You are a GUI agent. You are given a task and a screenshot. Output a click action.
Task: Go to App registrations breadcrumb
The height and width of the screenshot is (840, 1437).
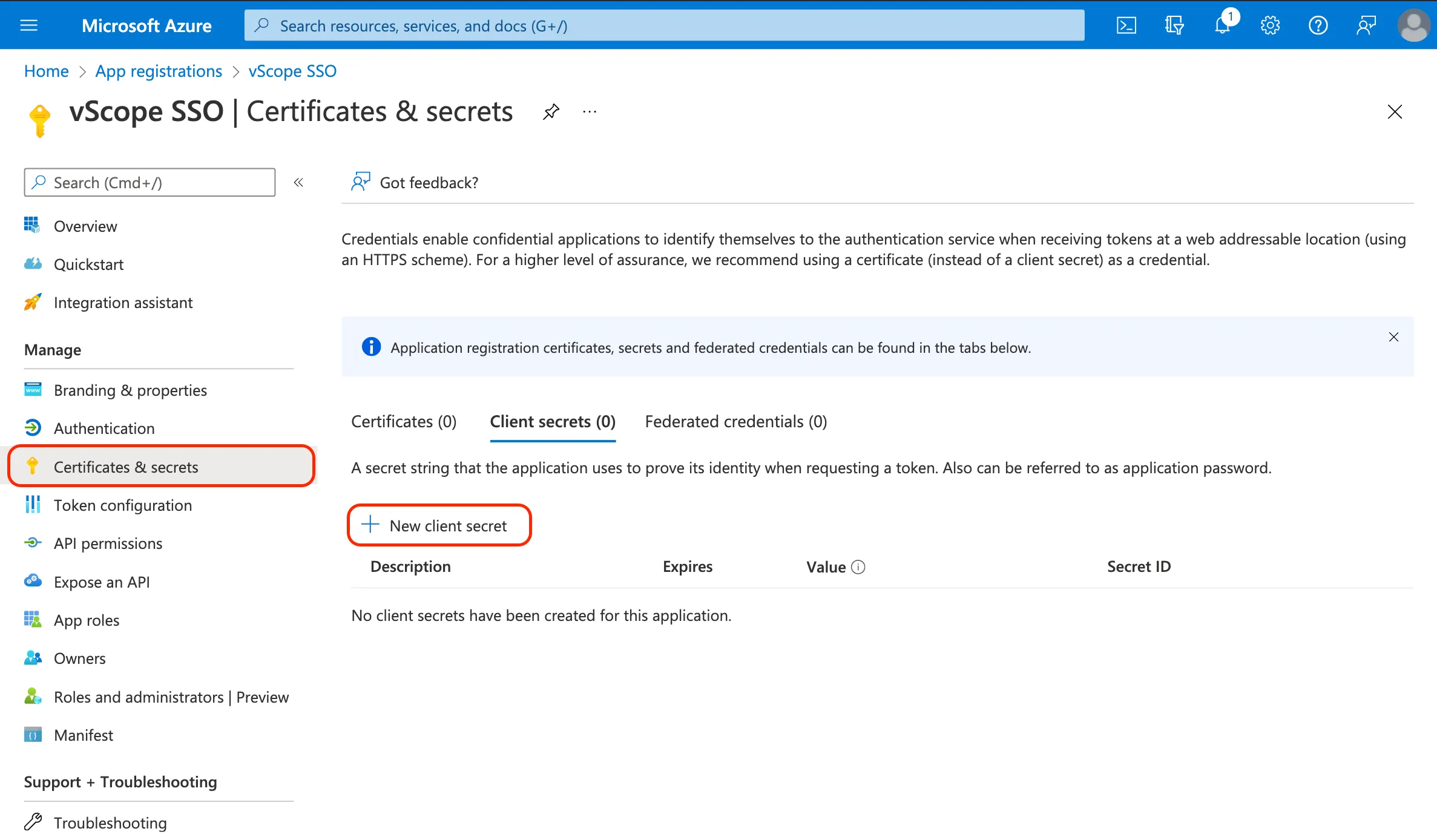coord(159,71)
